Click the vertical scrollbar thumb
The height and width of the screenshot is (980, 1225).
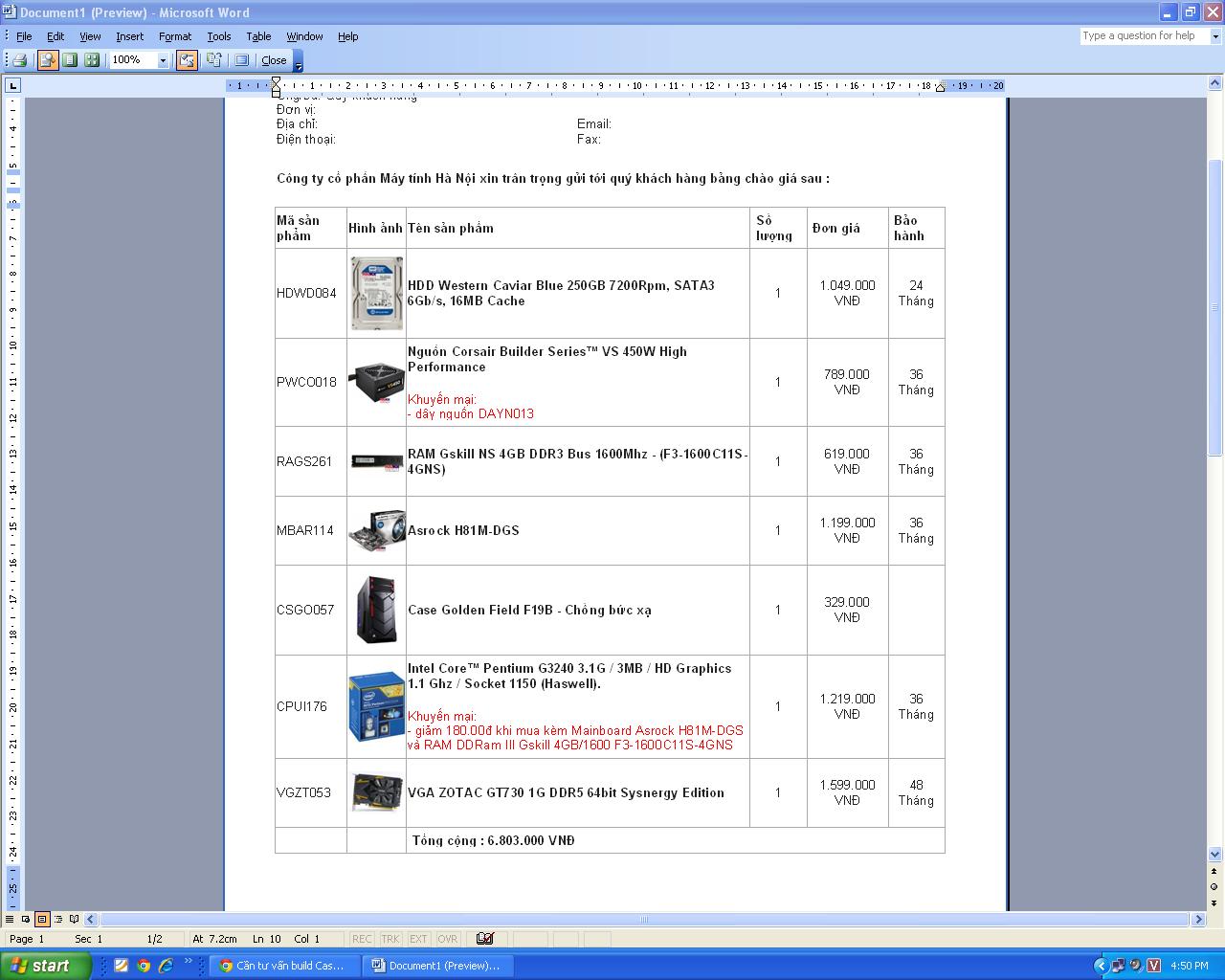1215,306
